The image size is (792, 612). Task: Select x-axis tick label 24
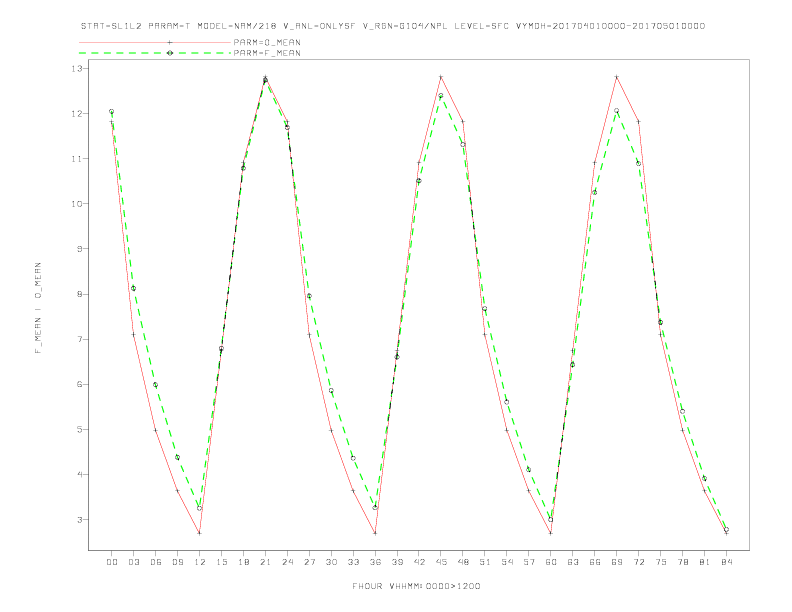pos(287,562)
